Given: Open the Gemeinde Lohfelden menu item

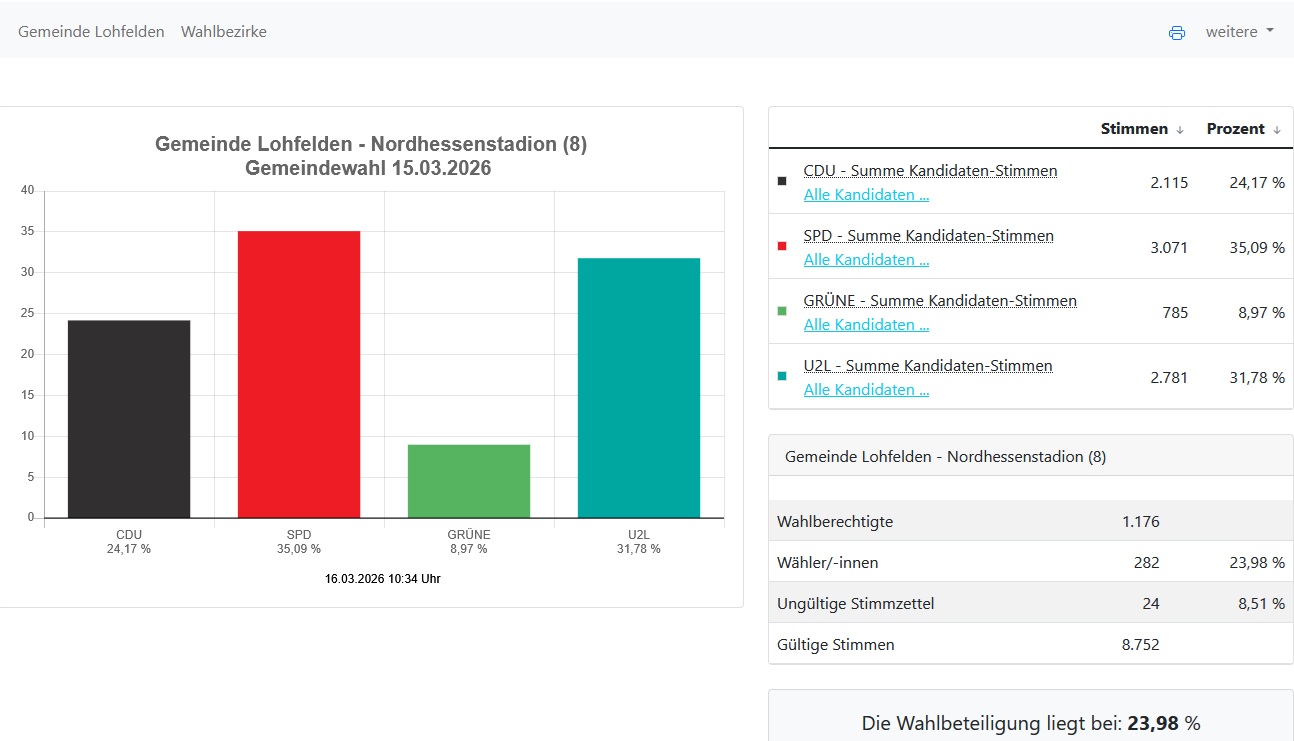Looking at the screenshot, I should 91,32.
